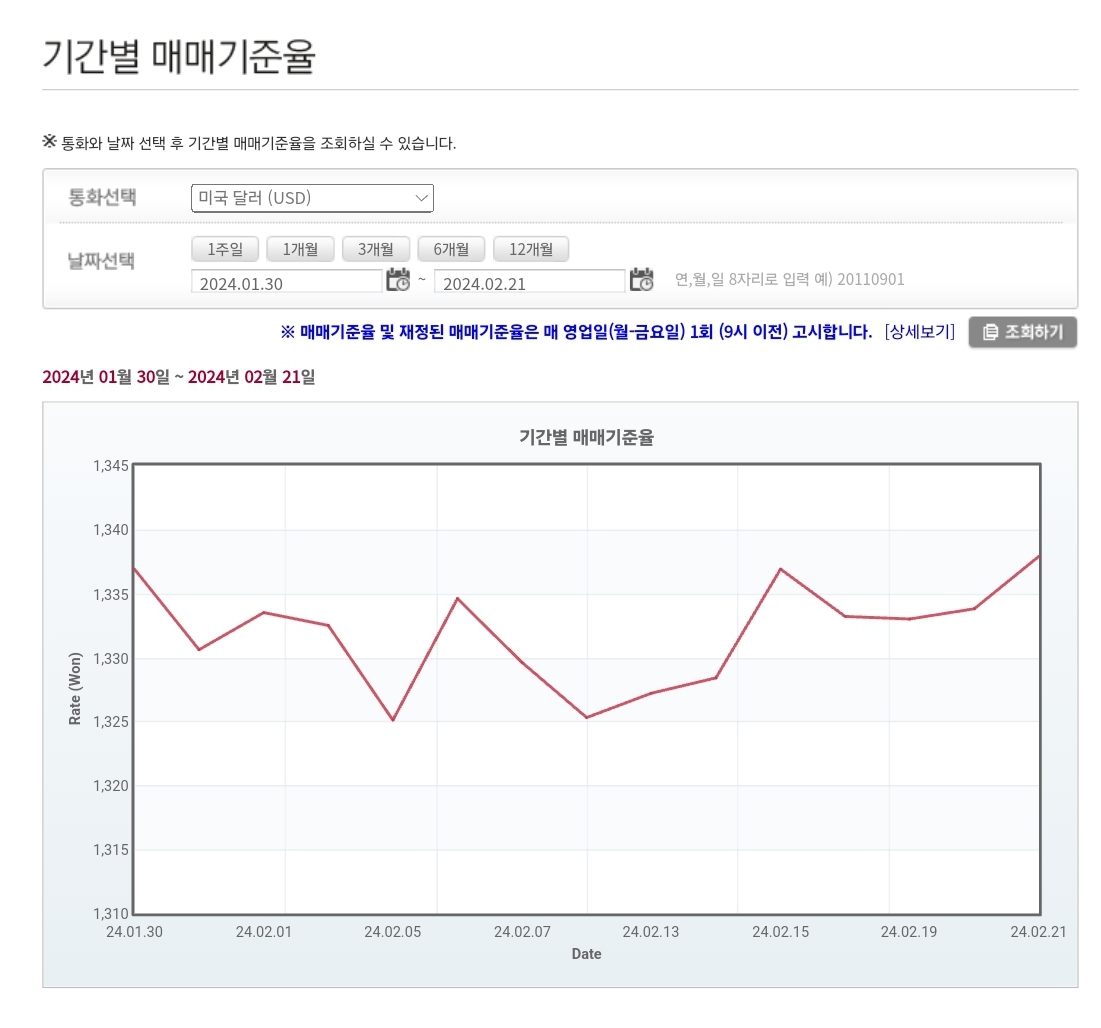Open the [상세보기] details link
This screenshot has height=1028, width=1101.
920,331
